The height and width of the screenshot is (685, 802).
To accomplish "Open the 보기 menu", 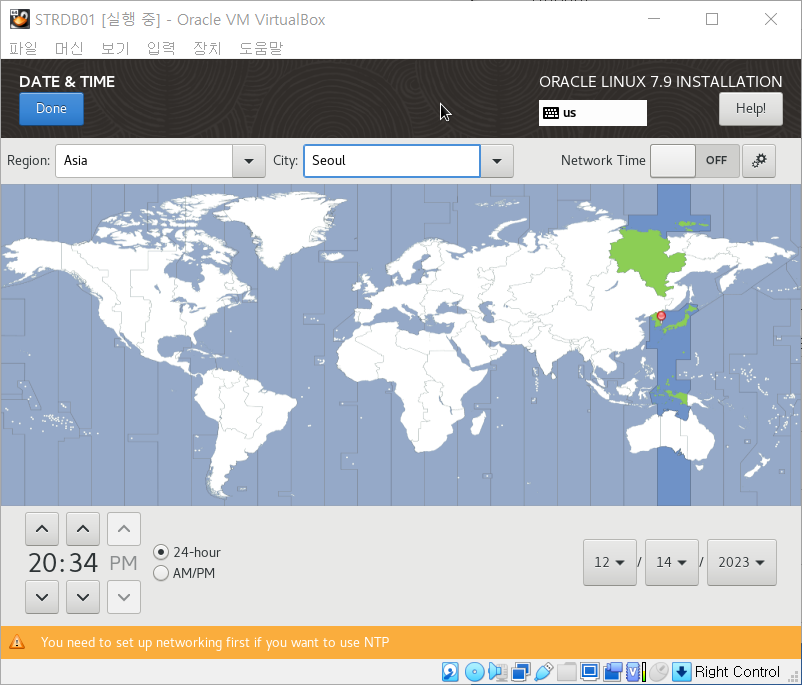I will click(x=115, y=48).
